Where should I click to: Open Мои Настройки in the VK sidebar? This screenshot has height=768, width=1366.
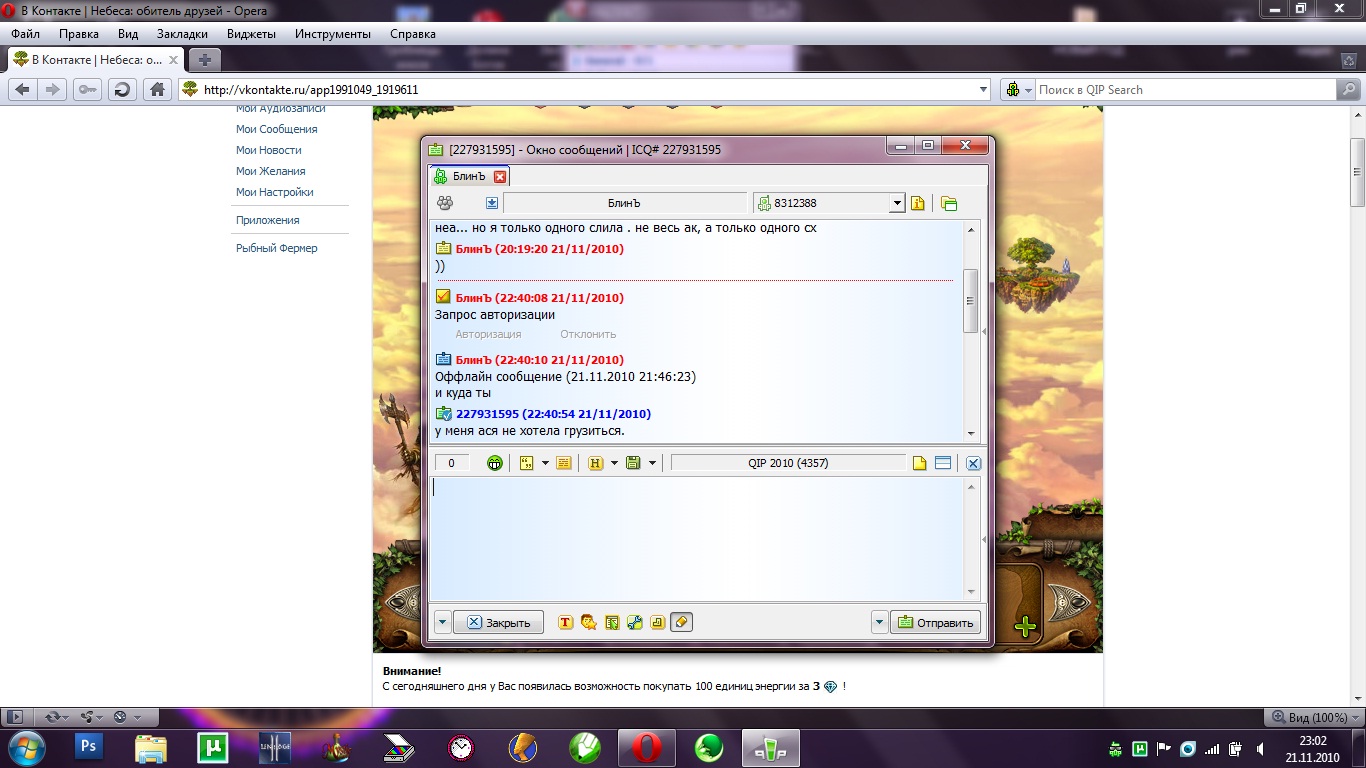[x=275, y=192]
